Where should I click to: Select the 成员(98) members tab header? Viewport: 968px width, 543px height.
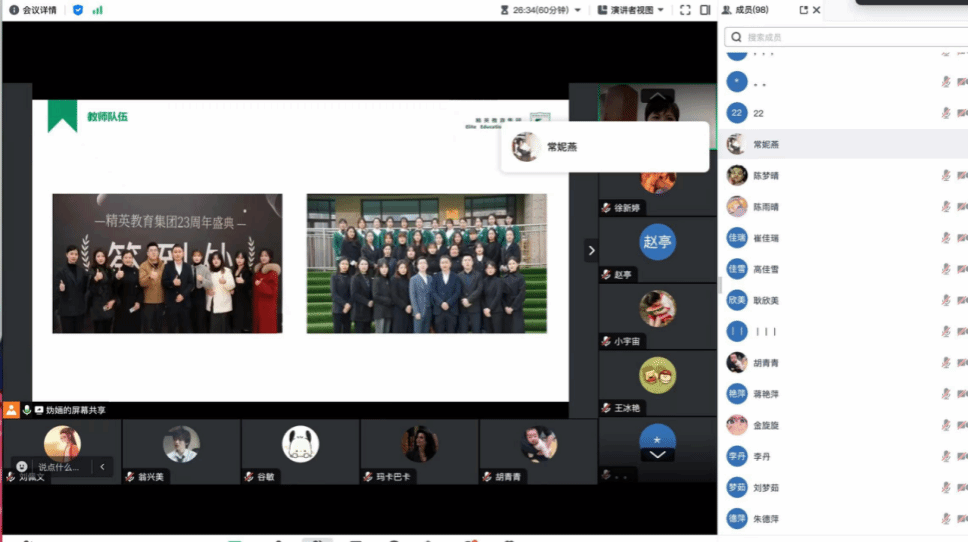click(x=750, y=10)
